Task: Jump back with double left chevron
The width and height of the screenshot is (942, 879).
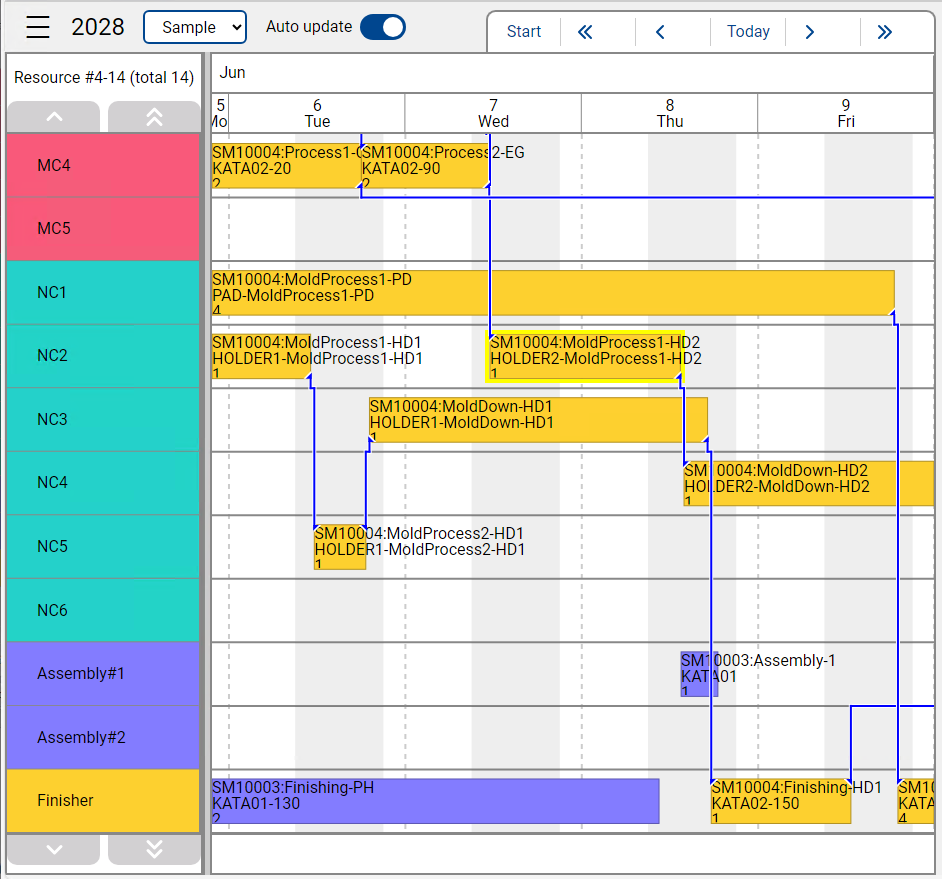Action: click(586, 32)
